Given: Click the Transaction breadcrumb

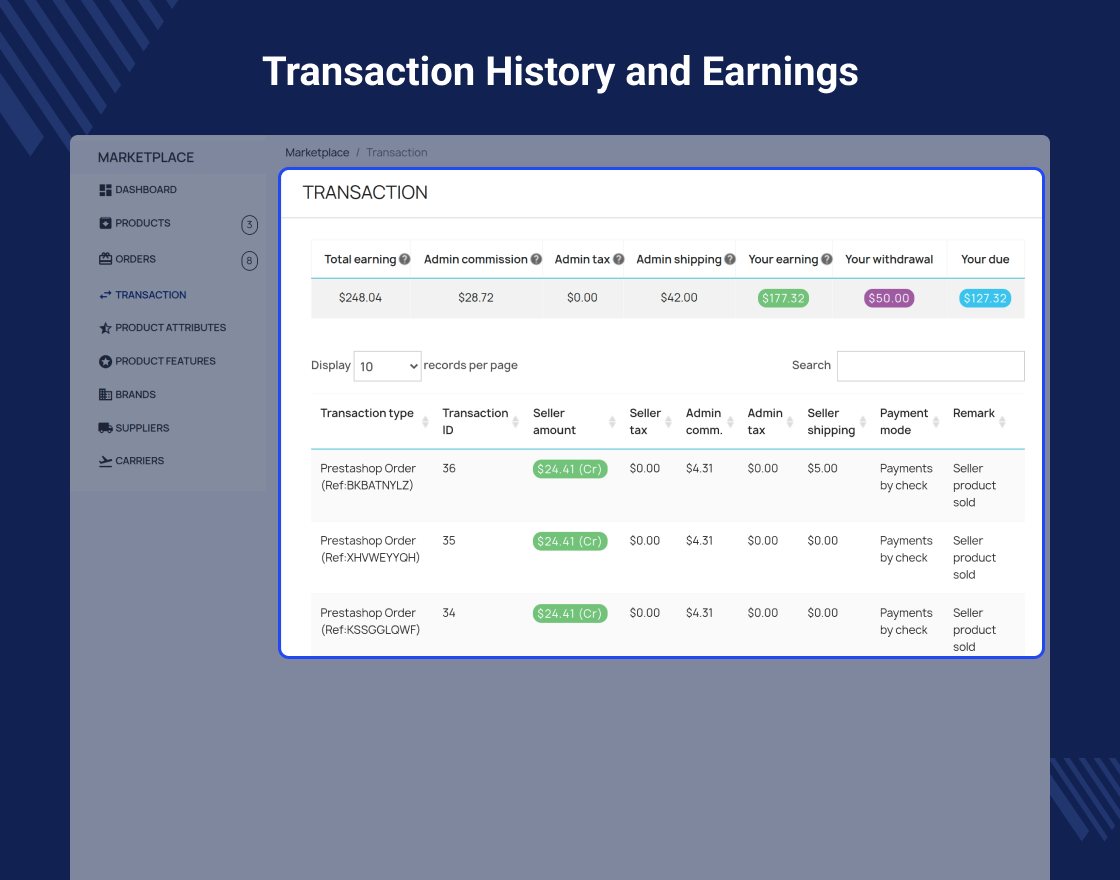Looking at the screenshot, I should coord(396,153).
